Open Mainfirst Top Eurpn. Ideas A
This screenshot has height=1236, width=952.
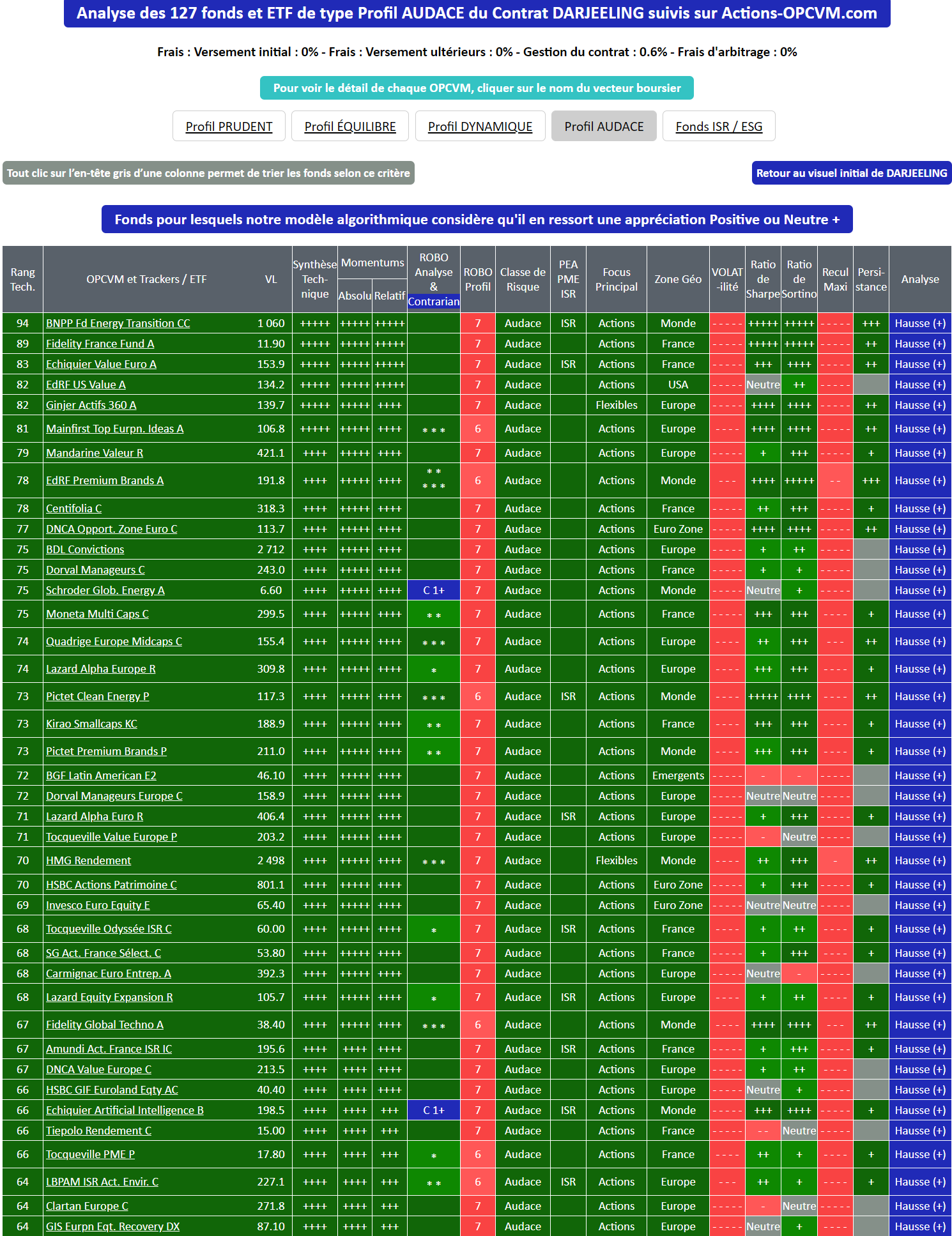(x=115, y=429)
